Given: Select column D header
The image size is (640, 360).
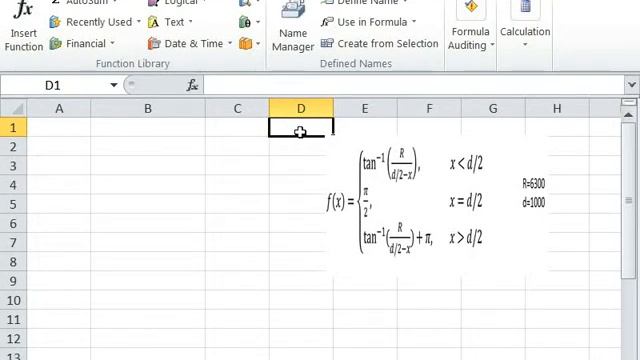Looking at the screenshot, I should 301,109.
